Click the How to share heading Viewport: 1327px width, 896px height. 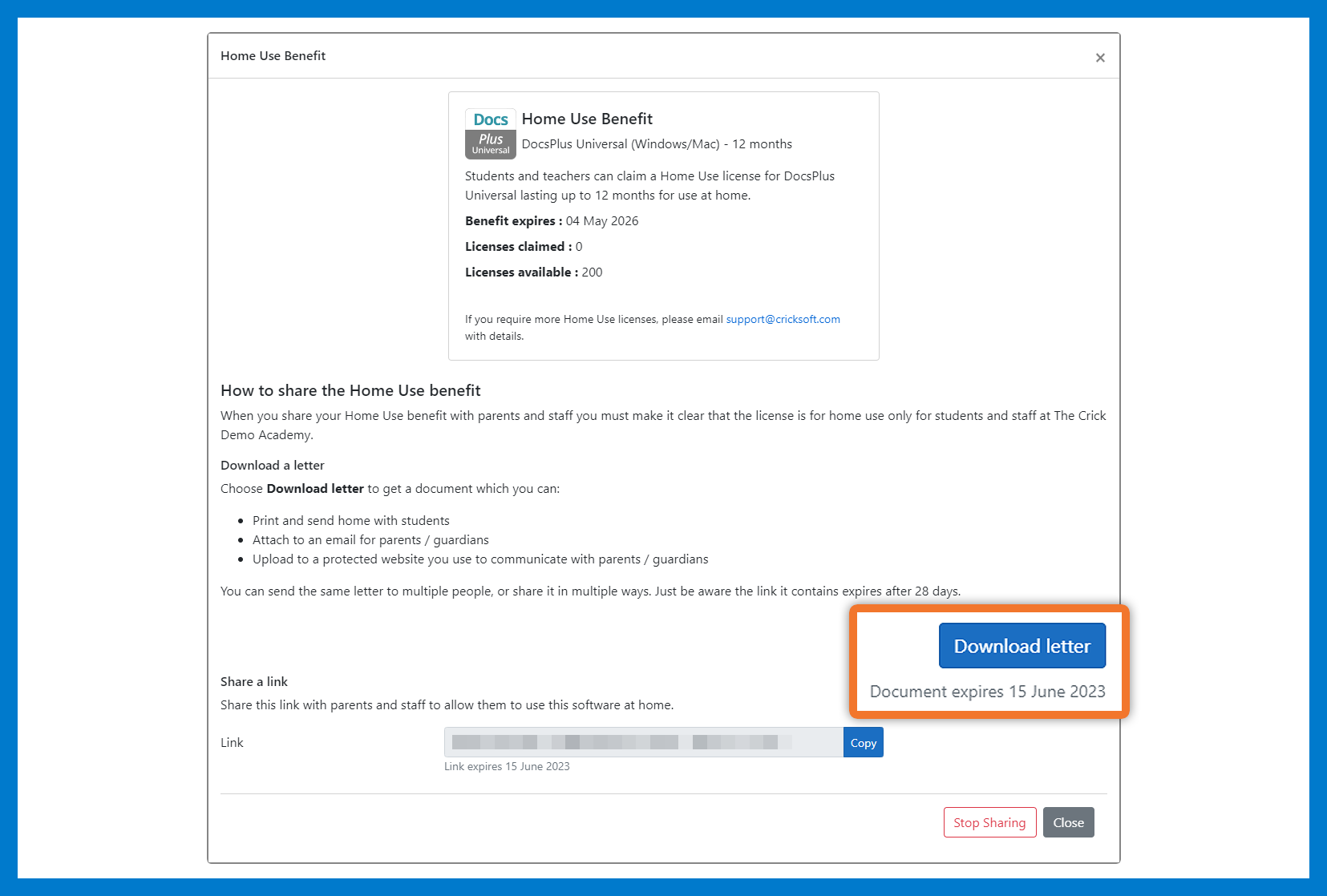coord(350,390)
